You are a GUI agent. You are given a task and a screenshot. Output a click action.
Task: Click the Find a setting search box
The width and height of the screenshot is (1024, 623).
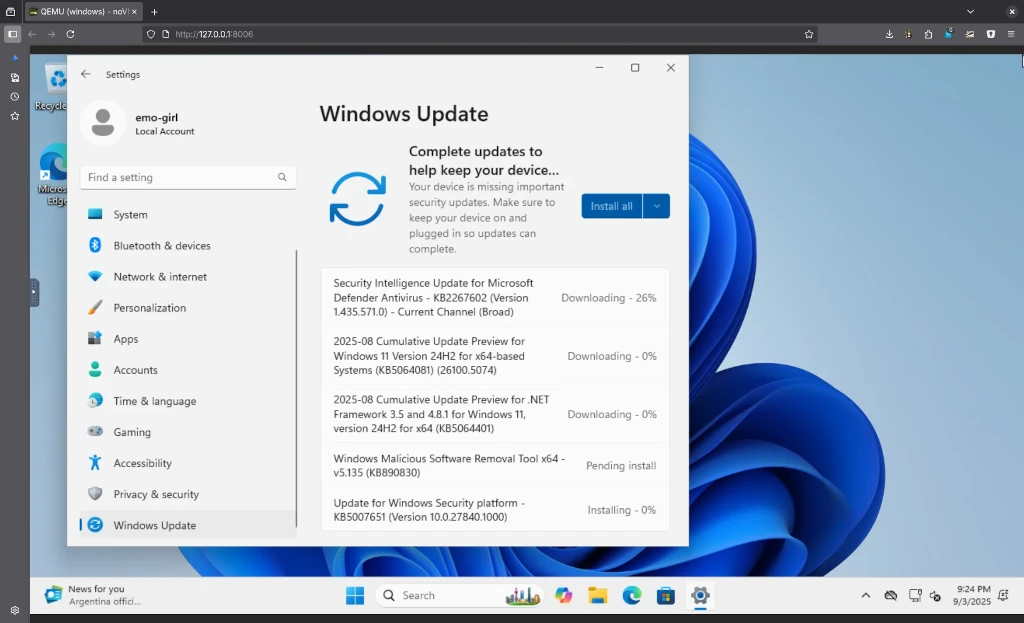[x=188, y=177]
